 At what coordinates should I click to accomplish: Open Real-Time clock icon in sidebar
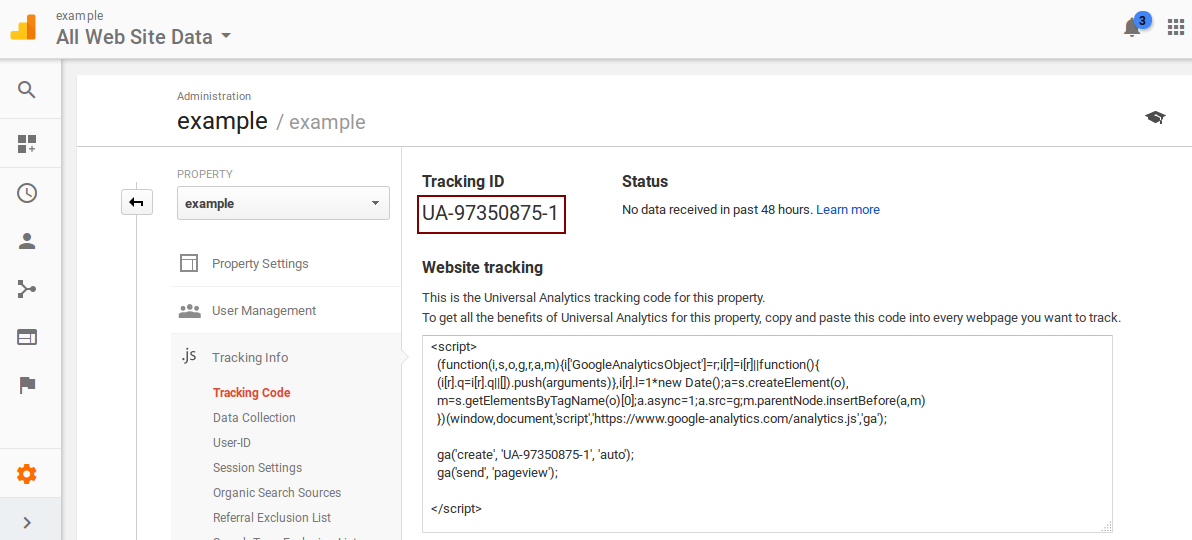click(27, 193)
